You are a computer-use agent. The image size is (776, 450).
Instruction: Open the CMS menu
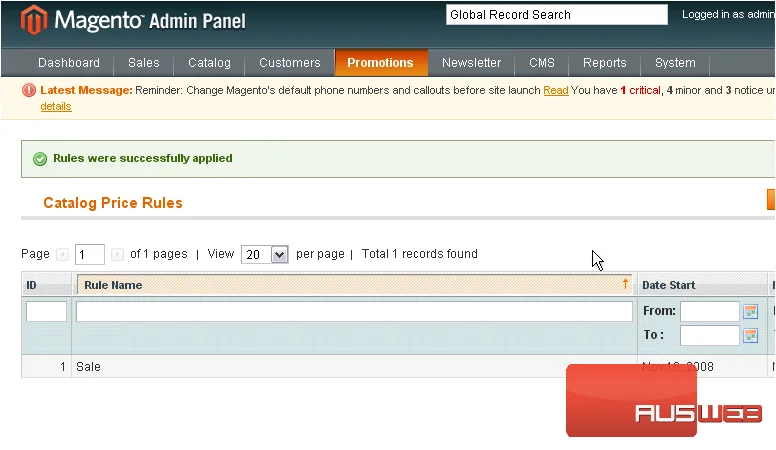(x=541, y=63)
